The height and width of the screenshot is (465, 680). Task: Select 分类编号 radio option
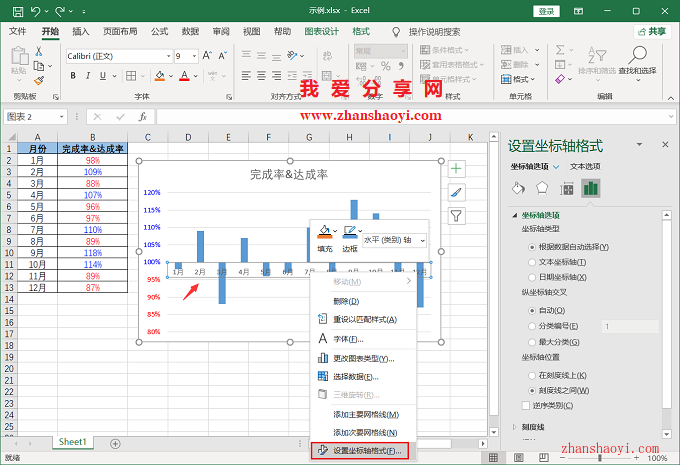[x=532, y=326]
